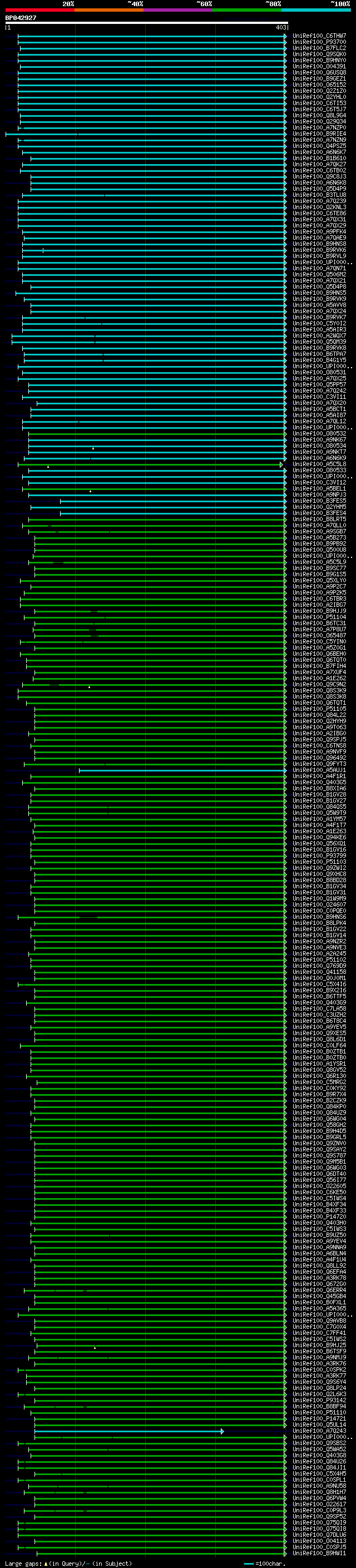Select hit label UniRef100_Q2KNL3
This screenshot has height=1568, width=356.
(x=319, y=207)
